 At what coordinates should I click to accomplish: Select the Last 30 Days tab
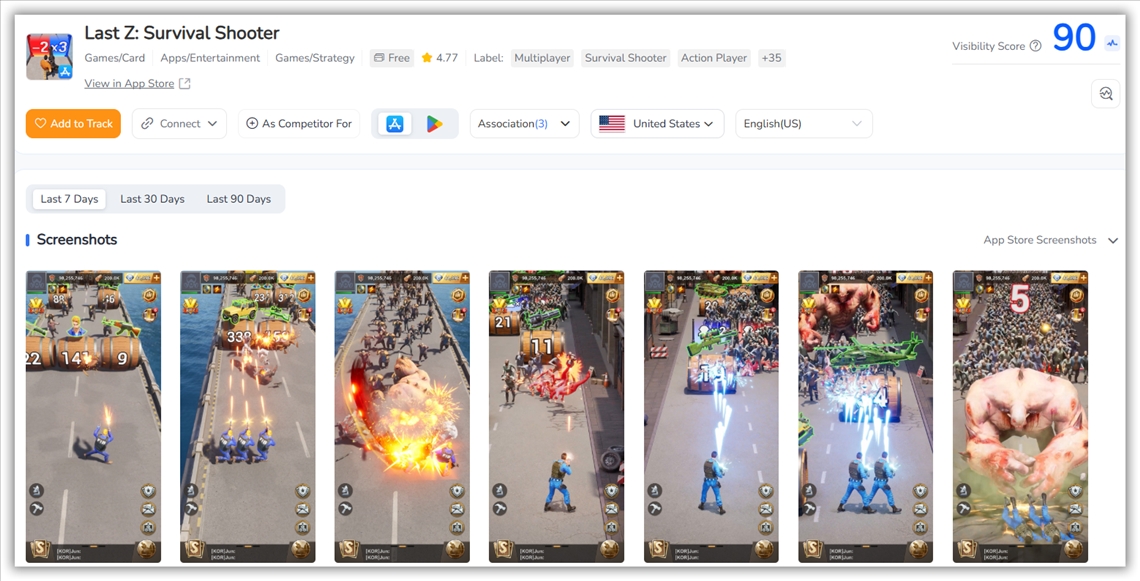coord(152,199)
